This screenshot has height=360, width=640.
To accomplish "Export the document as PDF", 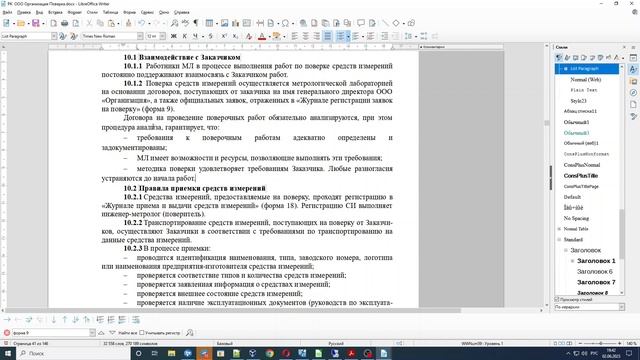I will 53,23.
